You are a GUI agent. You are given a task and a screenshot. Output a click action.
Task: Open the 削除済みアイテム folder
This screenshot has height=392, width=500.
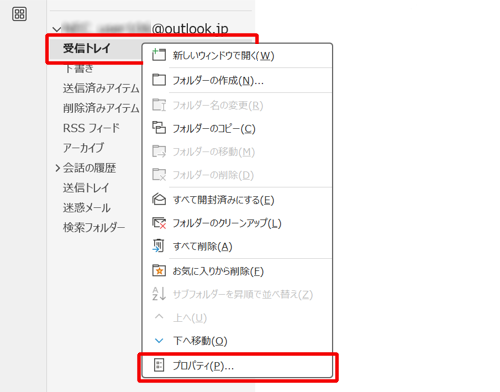(101, 108)
